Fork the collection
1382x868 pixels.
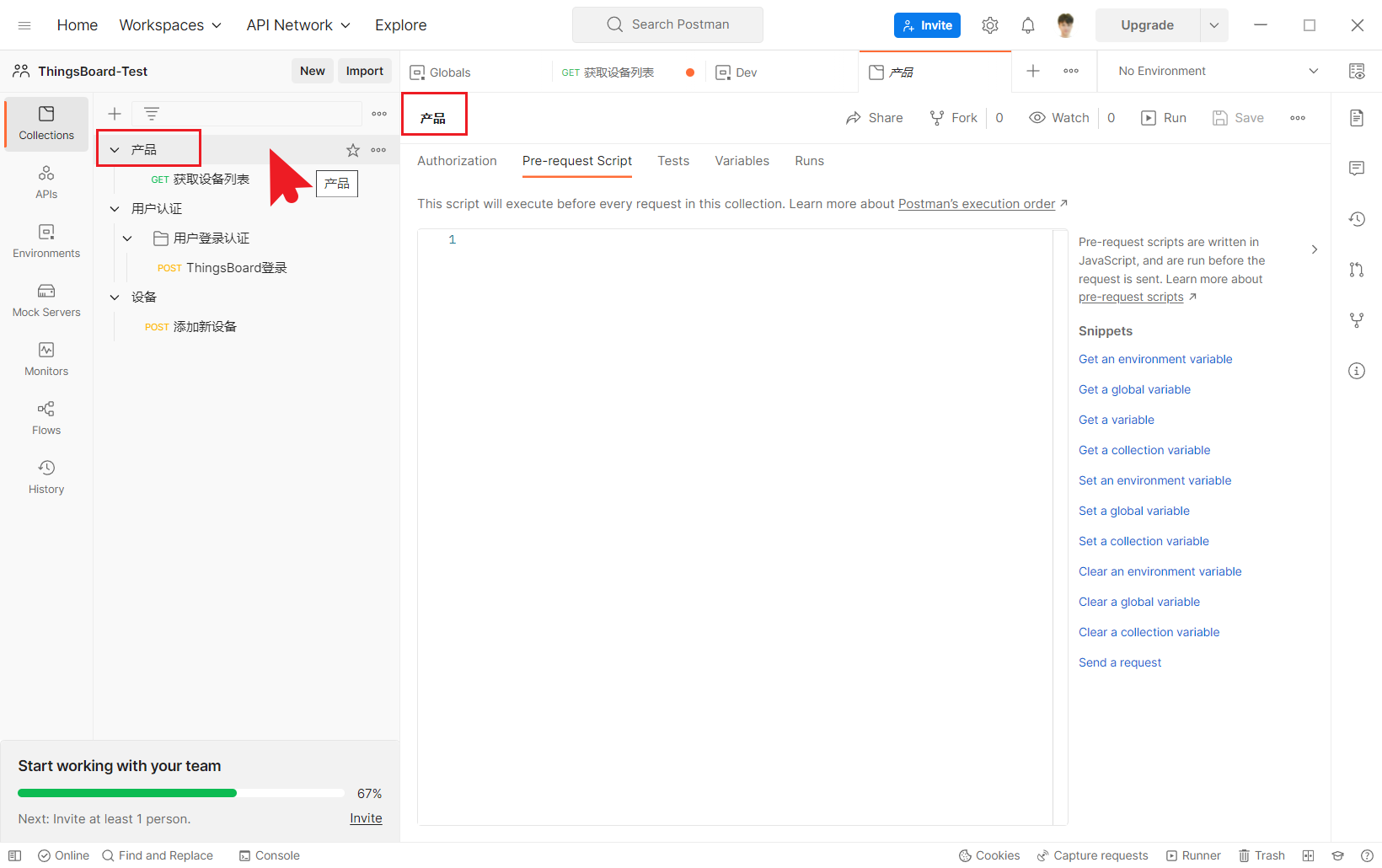tap(953, 118)
